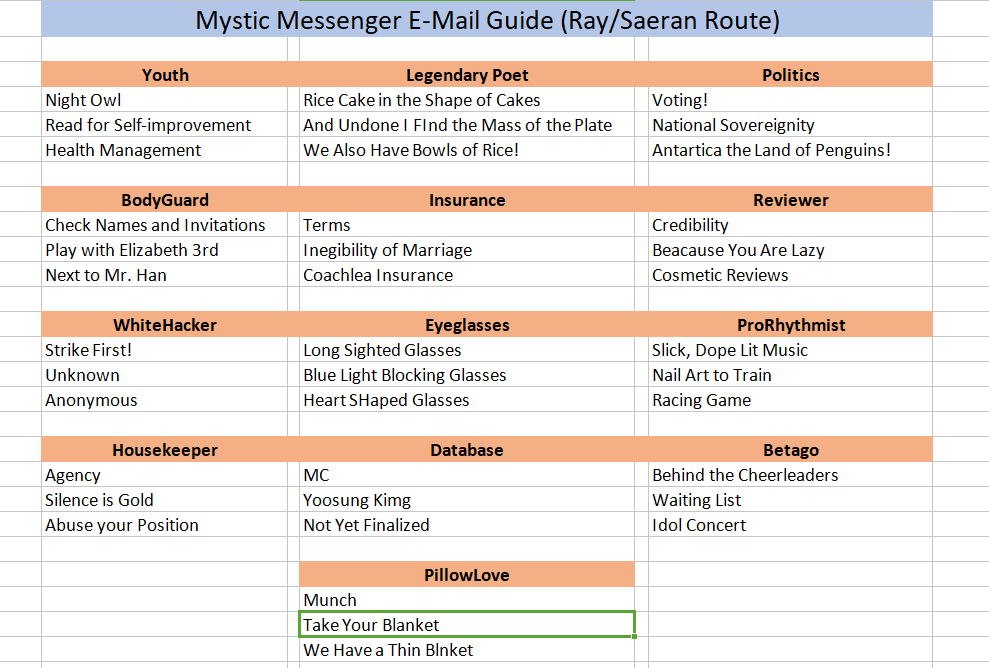This screenshot has width=989, height=668.
Task: Click the 'Racing Game' cell
Action: (x=790, y=400)
